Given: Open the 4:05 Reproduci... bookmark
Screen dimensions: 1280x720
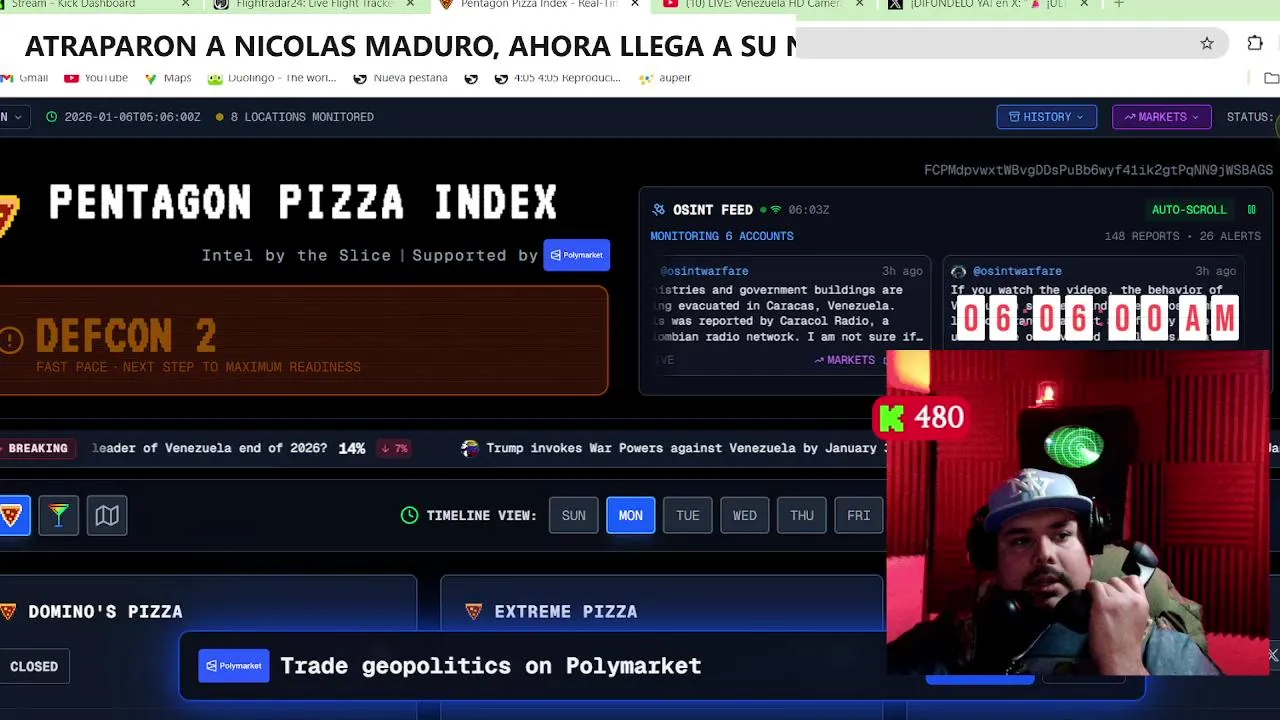Looking at the screenshot, I should 557,78.
